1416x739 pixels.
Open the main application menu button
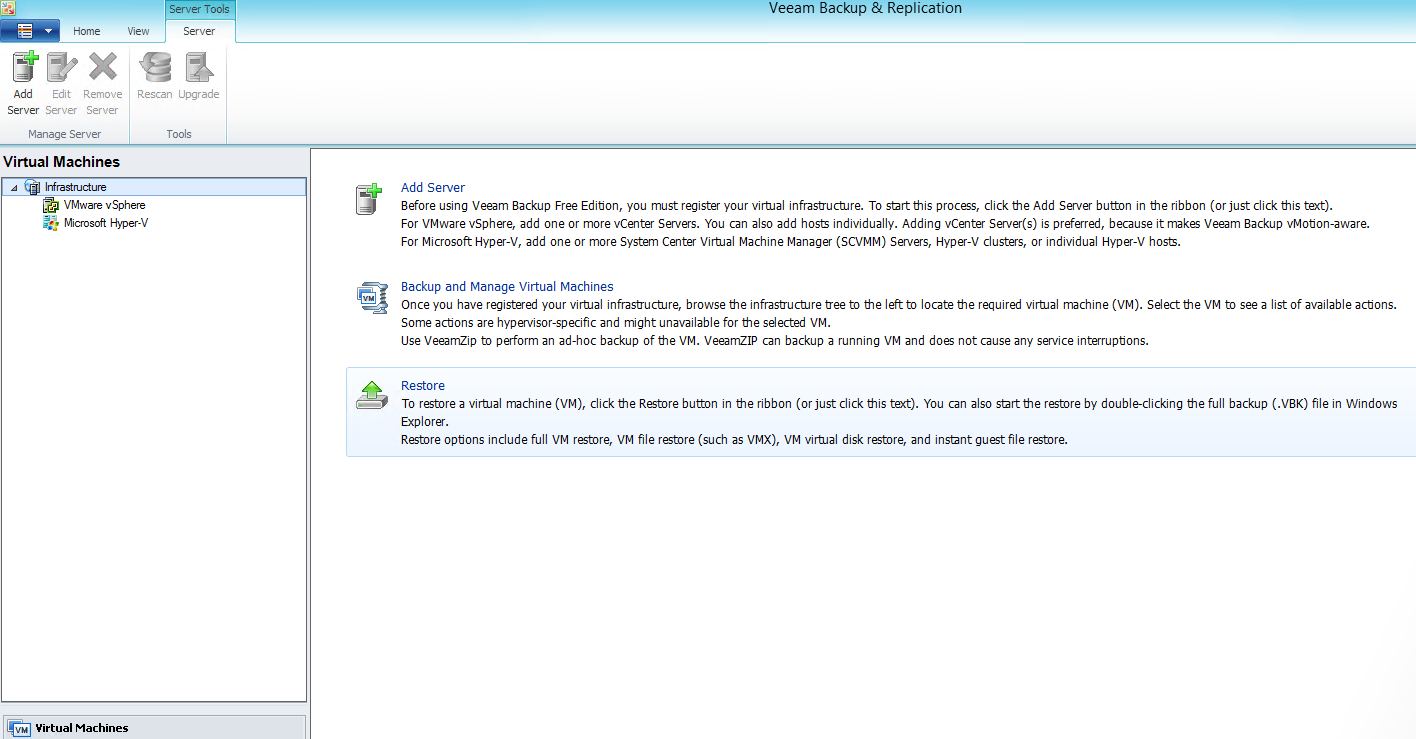(31, 30)
